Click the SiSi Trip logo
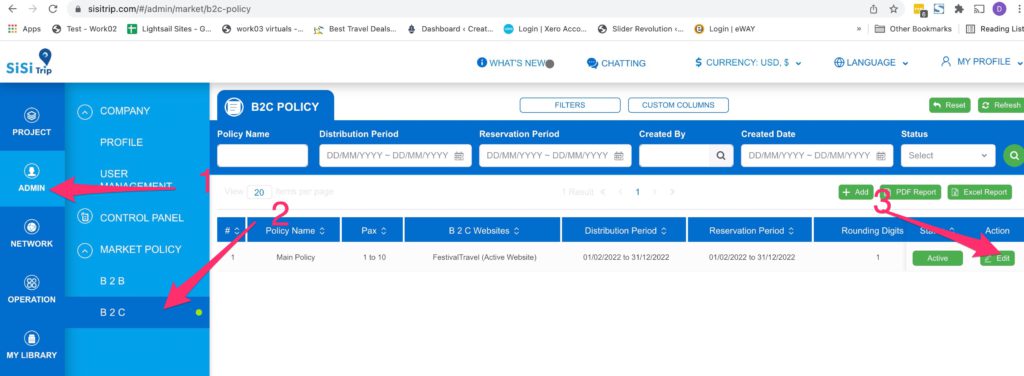This screenshot has width=1024, height=376. (x=29, y=63)
